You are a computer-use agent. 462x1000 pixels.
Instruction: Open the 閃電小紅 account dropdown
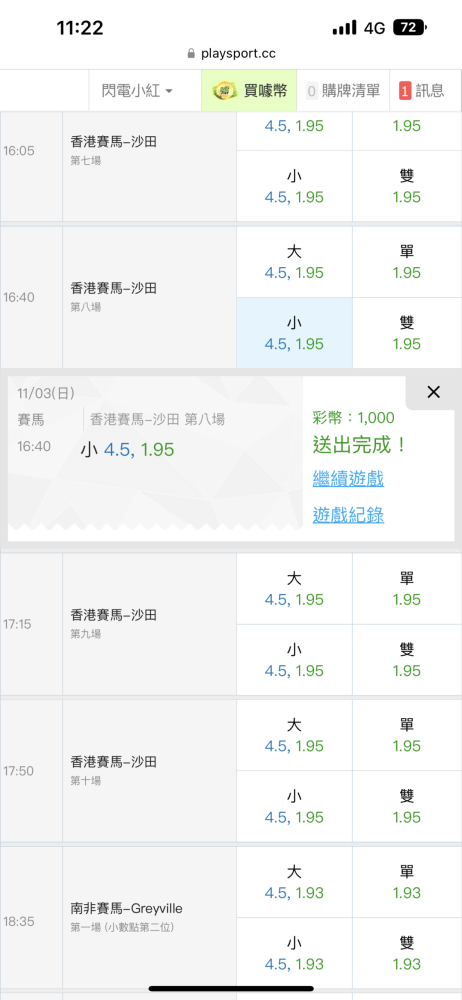[x=137, y=91]
